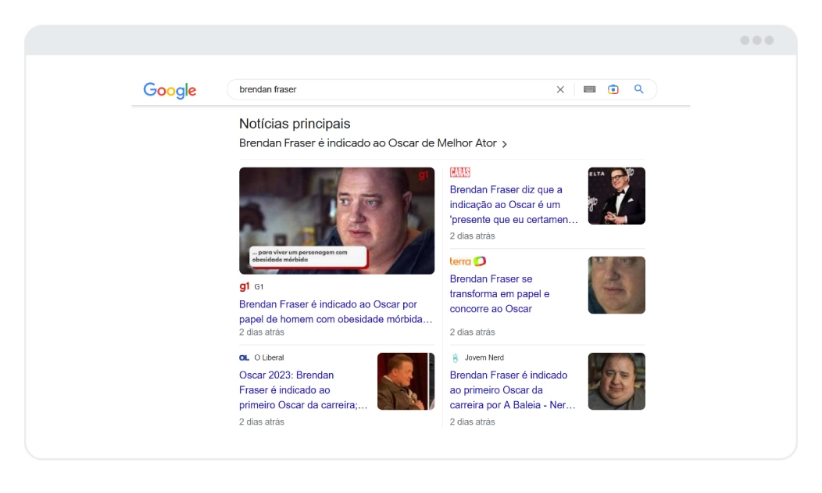This screenshot has height=493, width=822.
Task: Open G1 article about obesidade mórbida role
Action: [335, 311]
